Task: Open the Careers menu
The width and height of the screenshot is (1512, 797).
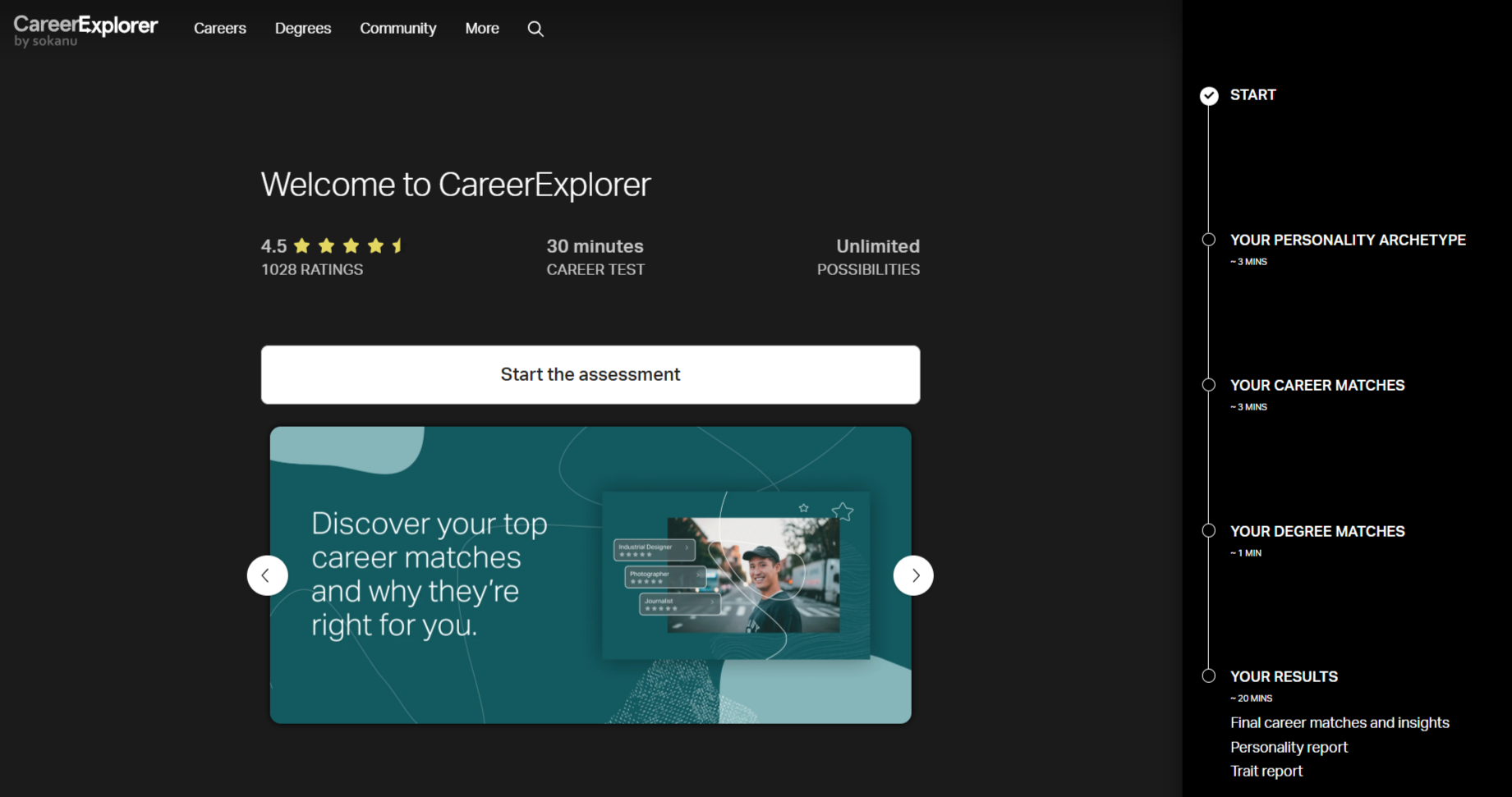Action: [219, 29]
